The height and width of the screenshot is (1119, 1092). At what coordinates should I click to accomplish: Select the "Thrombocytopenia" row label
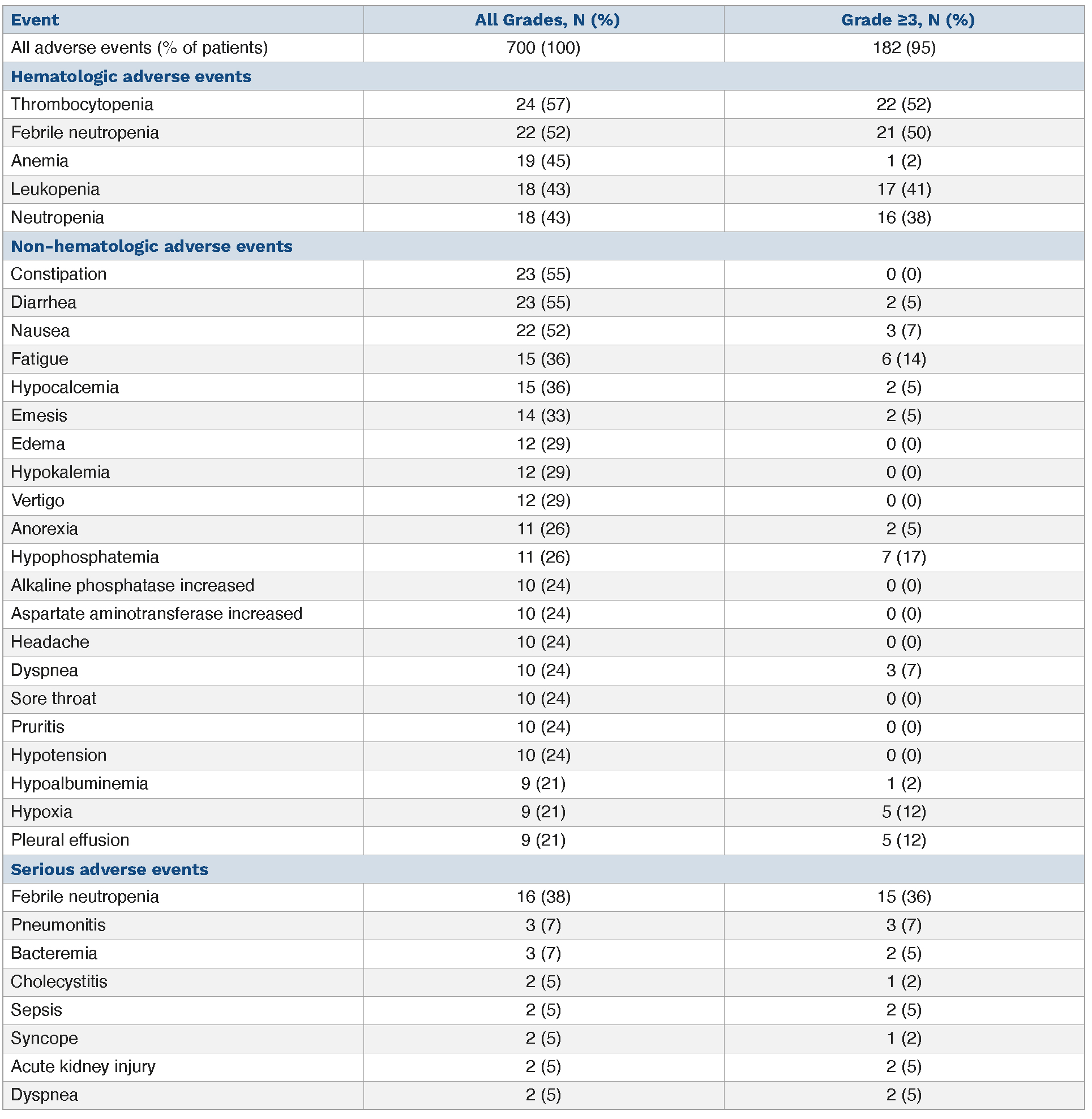(x=82, y=104)
